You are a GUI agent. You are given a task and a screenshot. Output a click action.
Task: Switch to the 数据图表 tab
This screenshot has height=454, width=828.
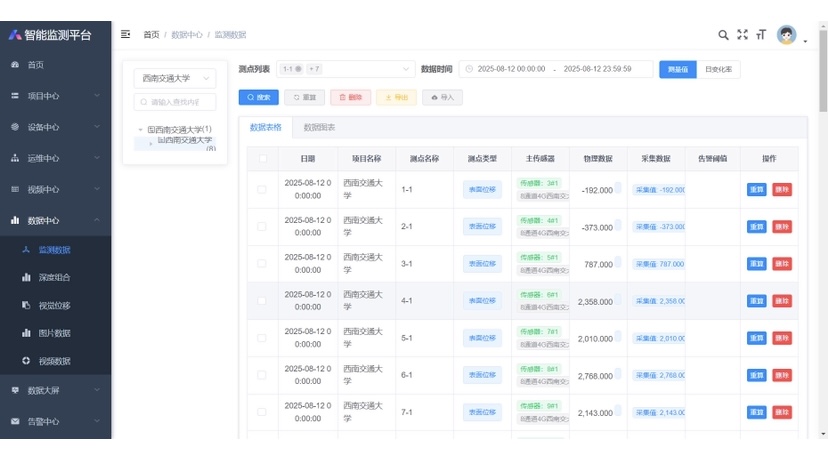319,128
